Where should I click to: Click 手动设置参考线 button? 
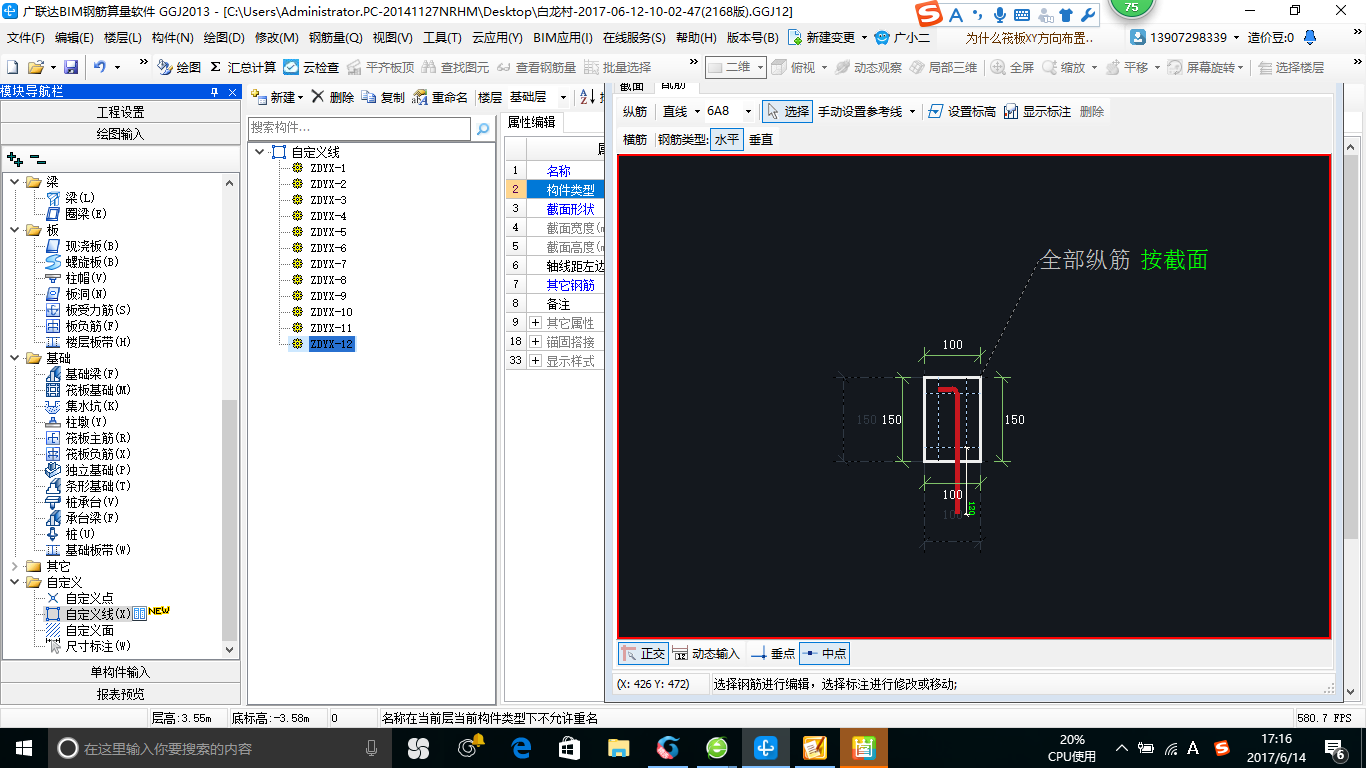pos(866,111)
